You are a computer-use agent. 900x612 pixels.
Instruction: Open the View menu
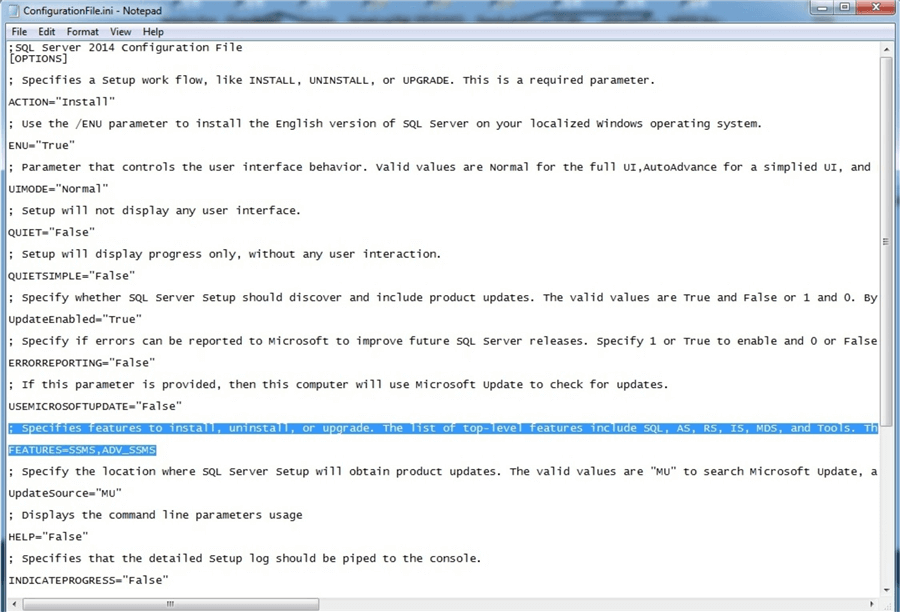(121, 32)
